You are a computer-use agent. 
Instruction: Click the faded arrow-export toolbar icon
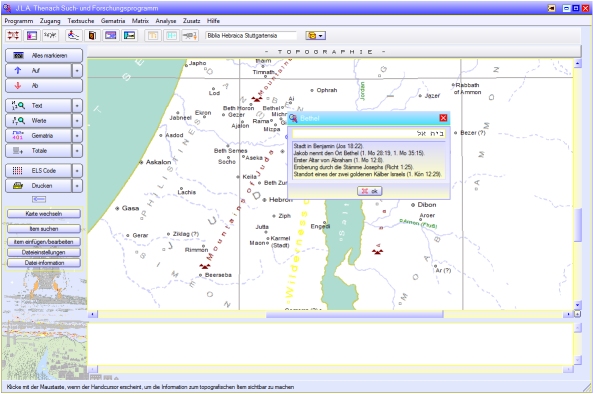[x=190, y=36]
